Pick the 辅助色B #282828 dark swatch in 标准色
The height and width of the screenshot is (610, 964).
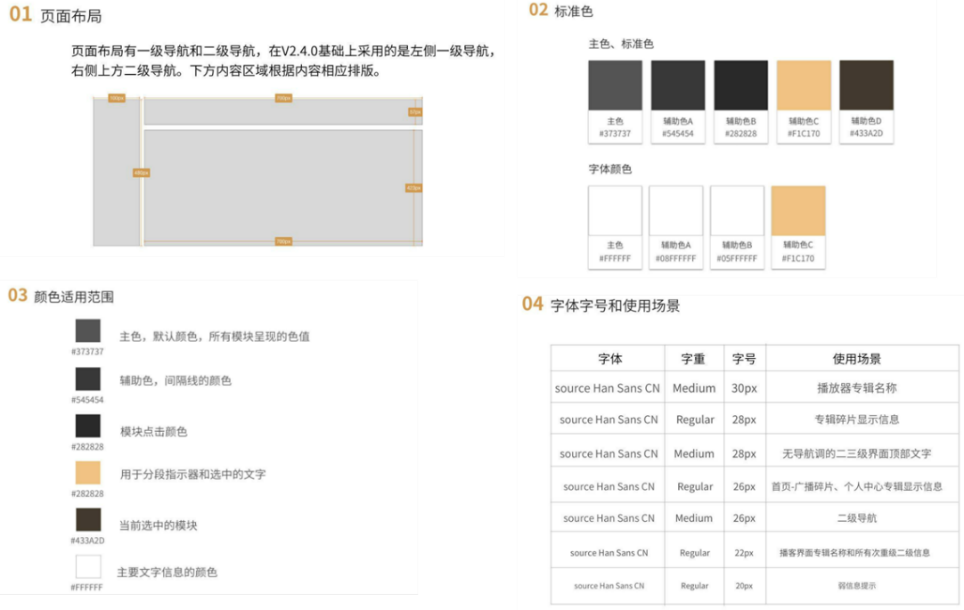pos(741,86)
